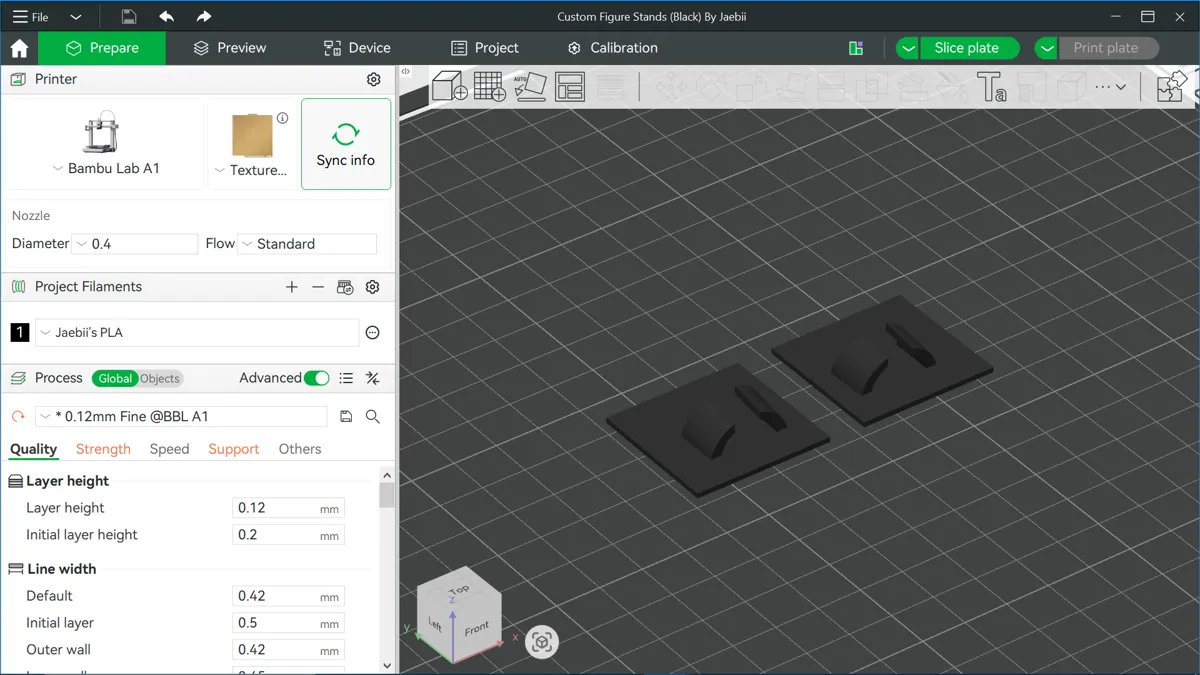This screenshot has height=675, width=1200.
Task: Open the Textured plate type dropdown
Action: click(252, 170)
